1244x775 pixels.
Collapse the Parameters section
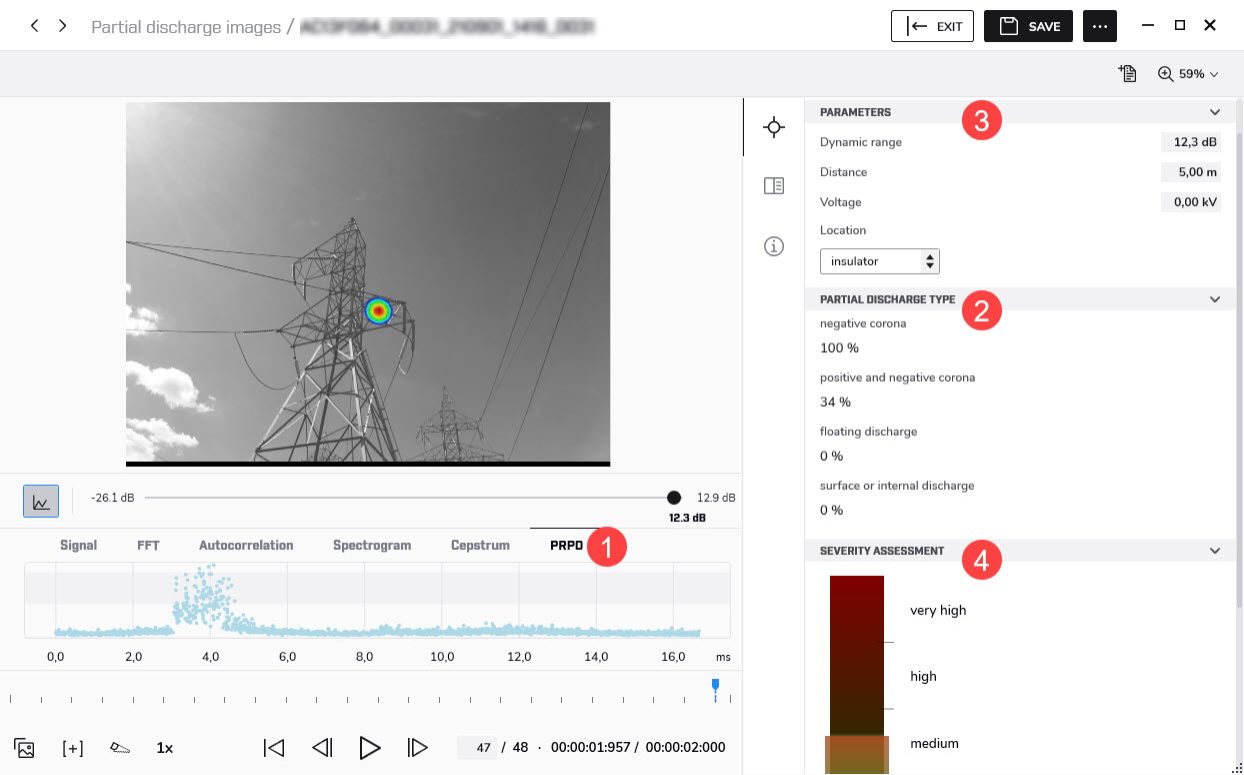click(x=1215, y=112)
